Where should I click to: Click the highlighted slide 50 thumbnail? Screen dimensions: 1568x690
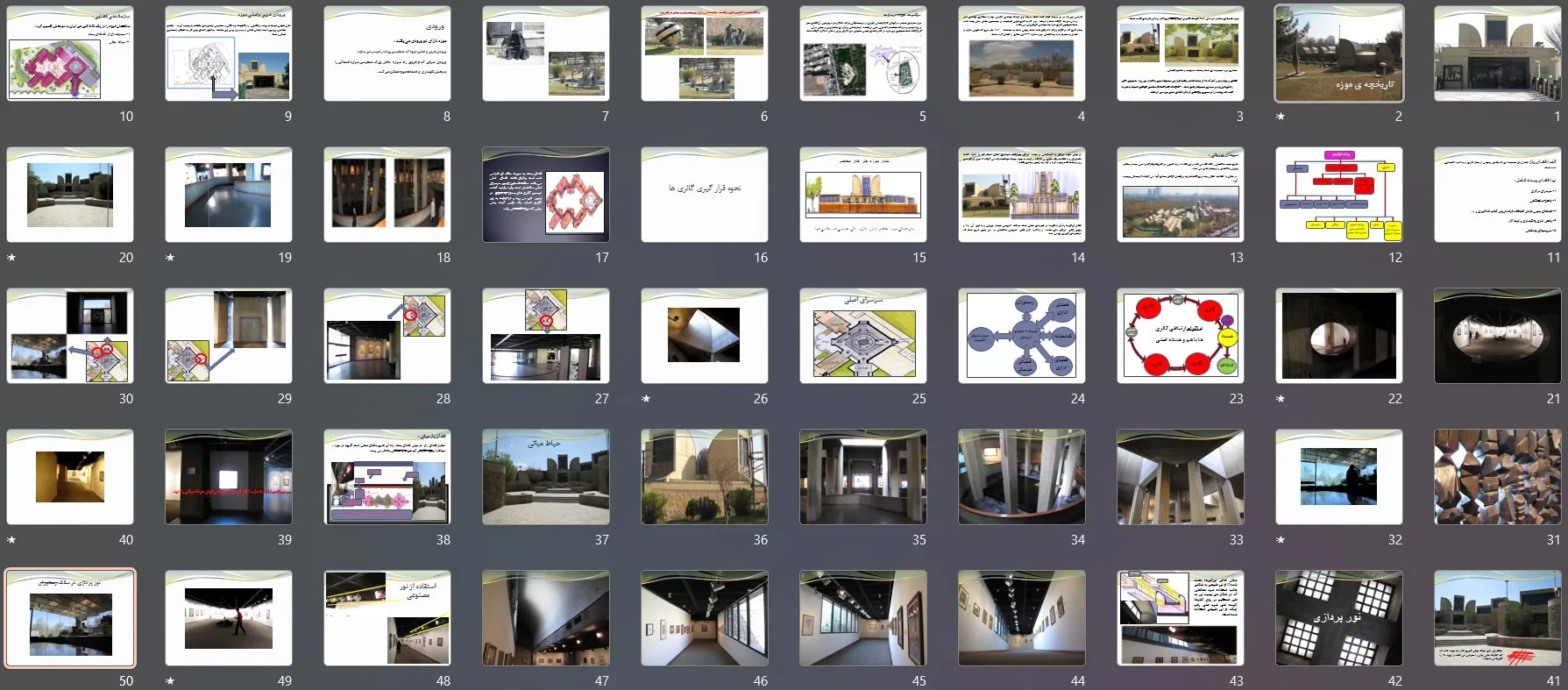pos(70,618)
